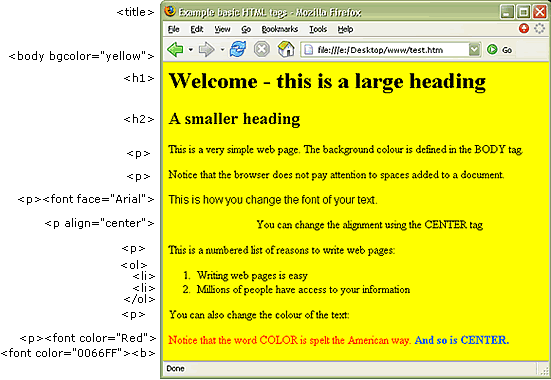This screenshot has height=380, width=551.
Task: Click the paragraph about the browser ignoring spaces
Action: point(336,175)
